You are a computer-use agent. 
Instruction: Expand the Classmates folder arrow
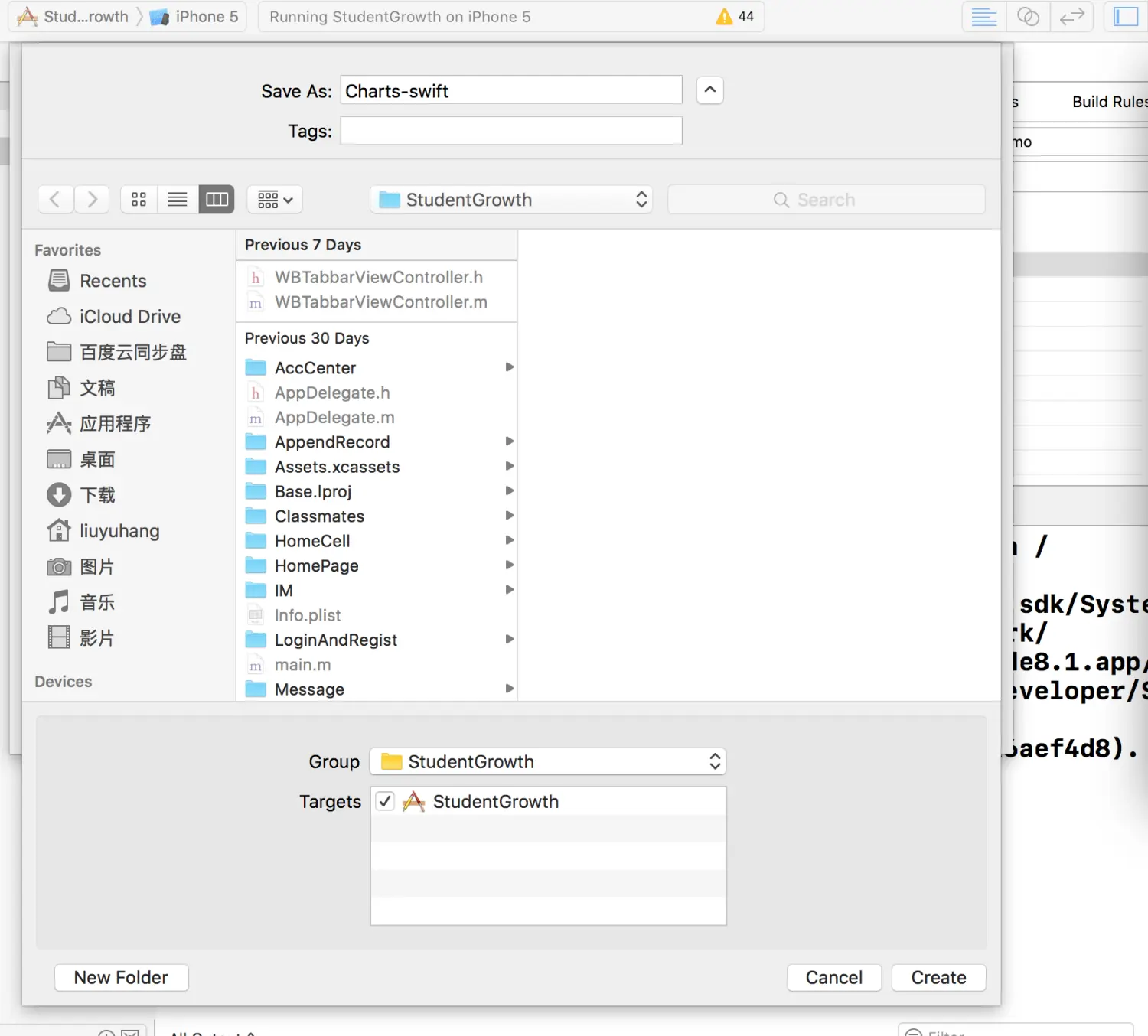click(x=509, y=516)
